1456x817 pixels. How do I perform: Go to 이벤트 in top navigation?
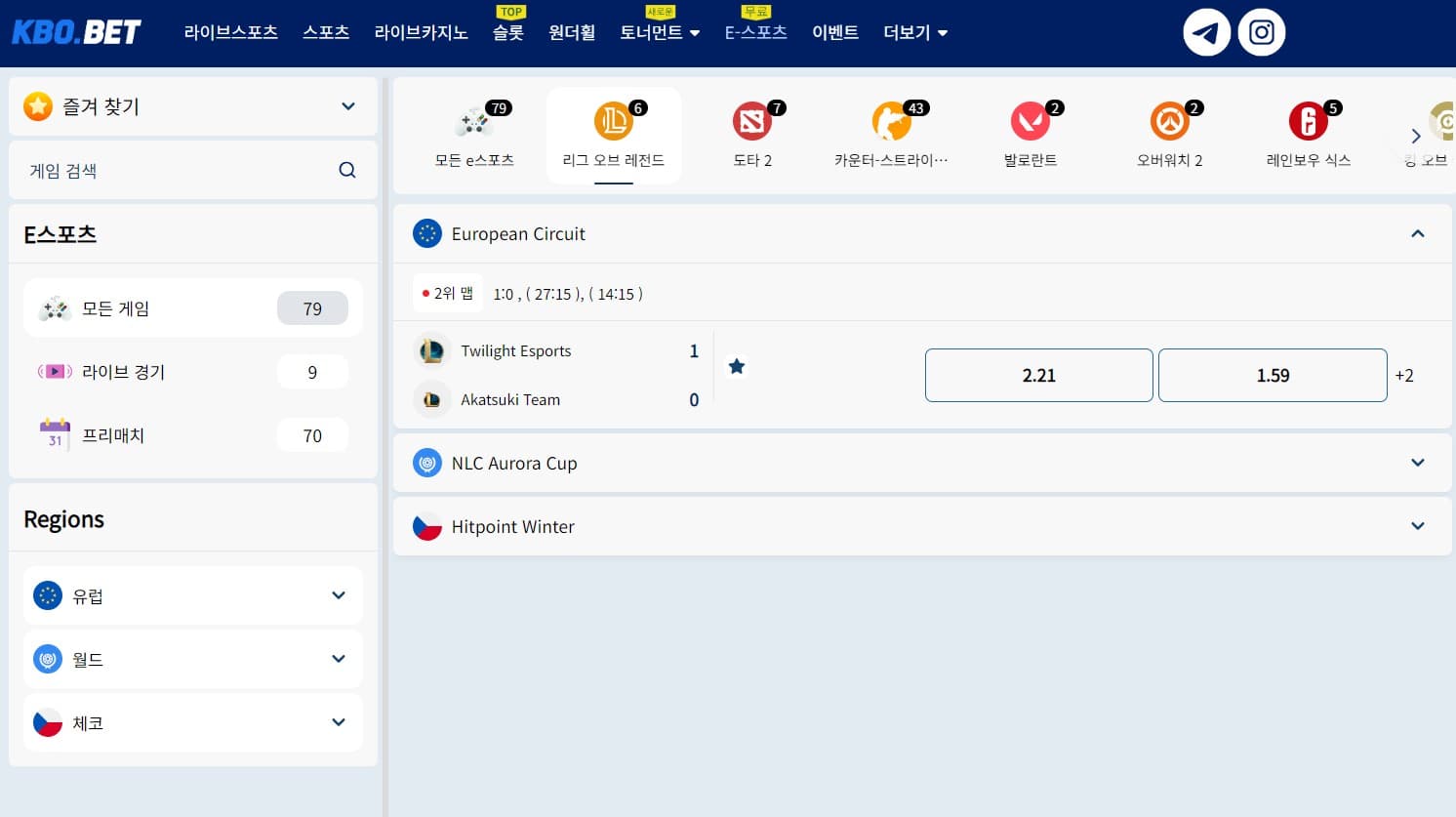(835, 32)
